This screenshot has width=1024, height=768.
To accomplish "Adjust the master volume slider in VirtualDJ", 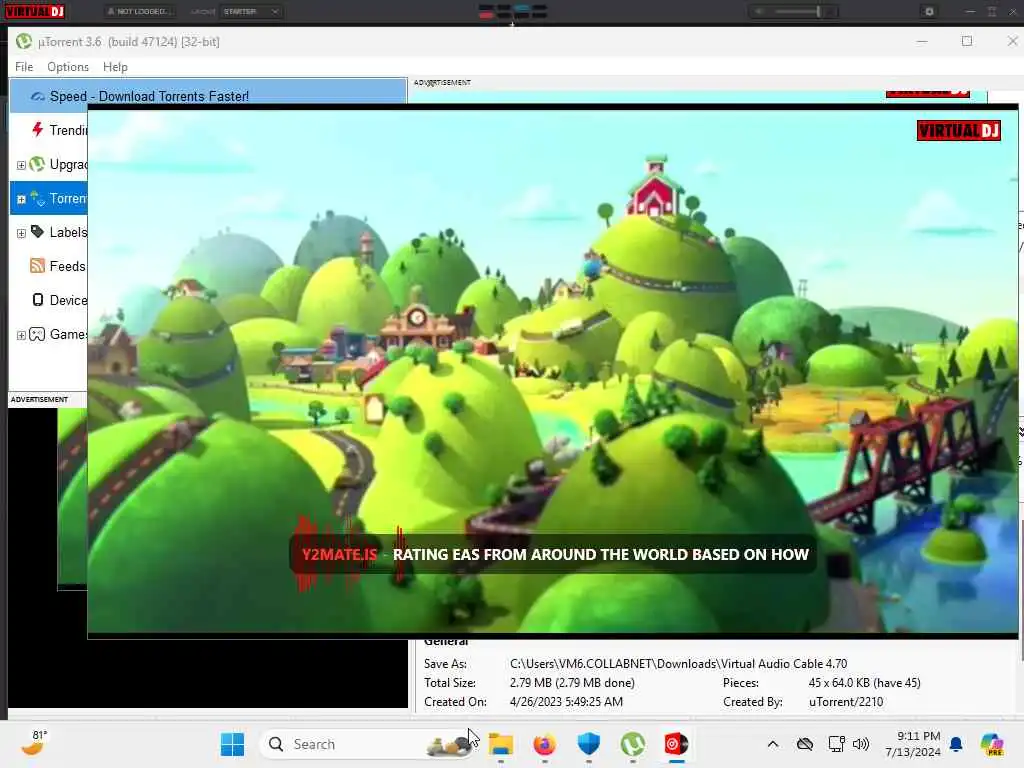I will point(796,11).
